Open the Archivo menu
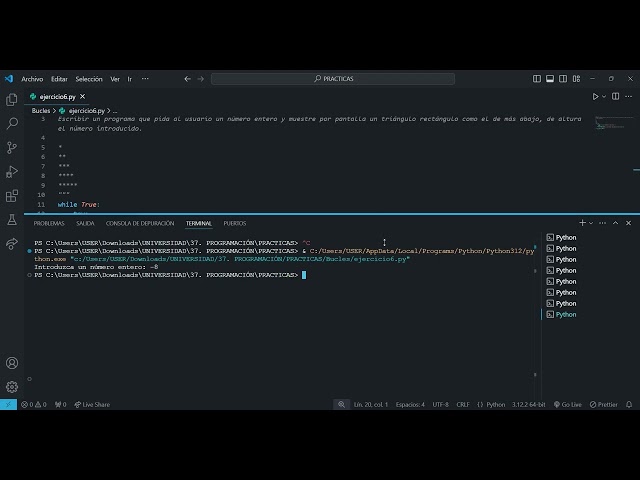The width and height of the screenshot is (640, 480). [32, 79]
